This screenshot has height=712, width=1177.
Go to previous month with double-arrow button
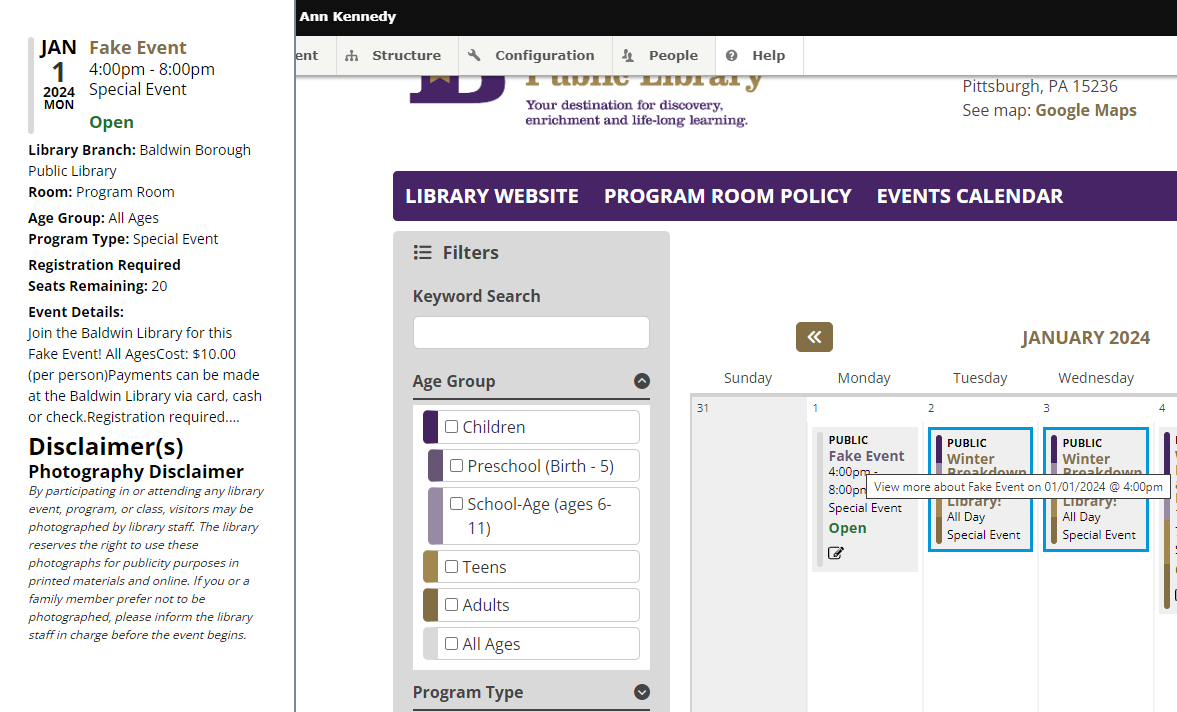click(x=814, y=337)
